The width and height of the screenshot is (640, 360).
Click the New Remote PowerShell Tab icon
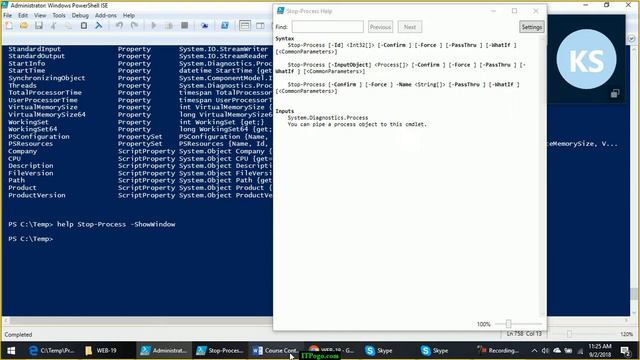tap(204, 26)
